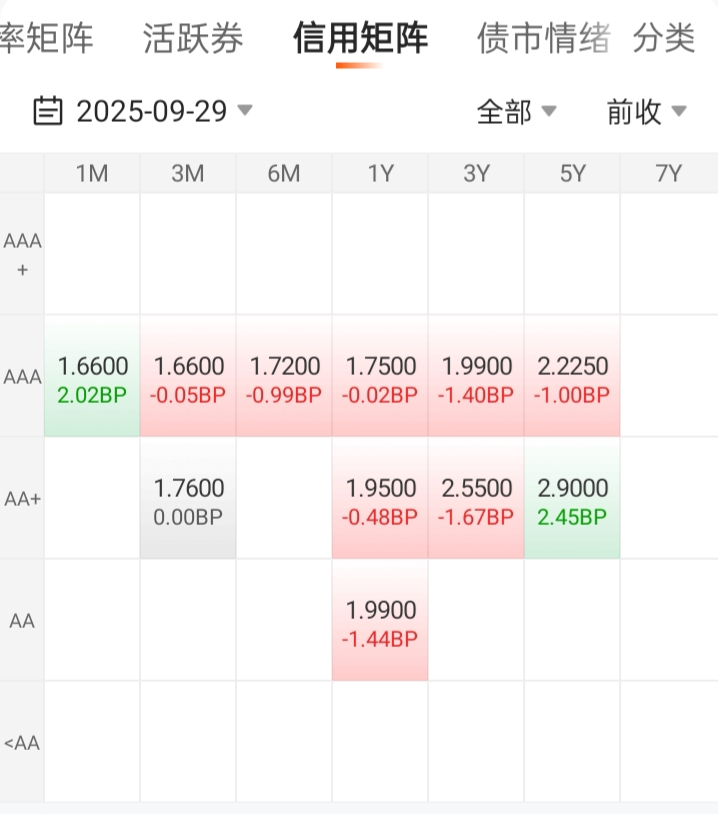
Task: Select the AAA+ row label
Action: click(x=22, y=255)
